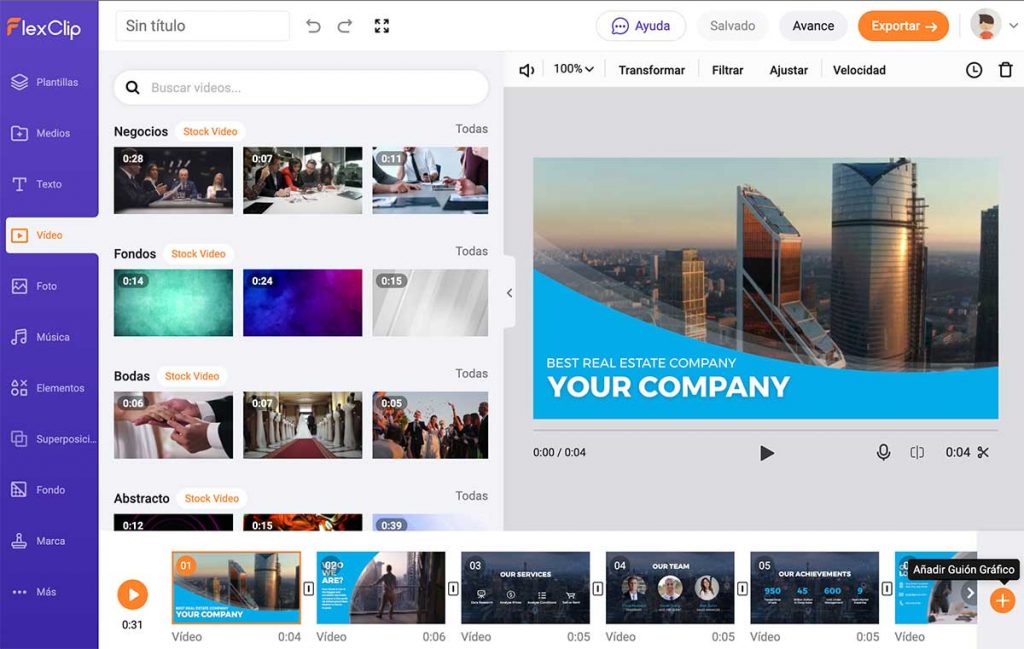Open clip duration clock icon
Screen dimensions: 1024x649
[x=974, y=70]
